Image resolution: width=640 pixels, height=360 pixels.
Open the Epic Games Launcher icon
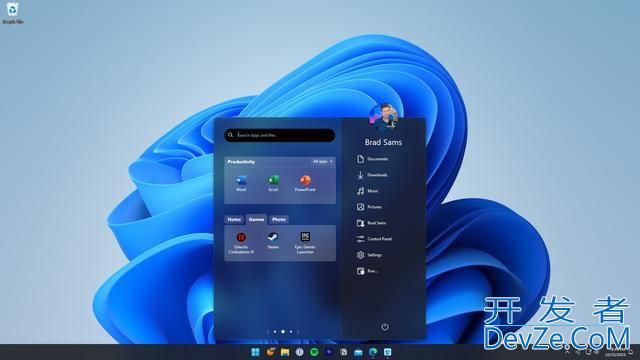pos(305,242)
